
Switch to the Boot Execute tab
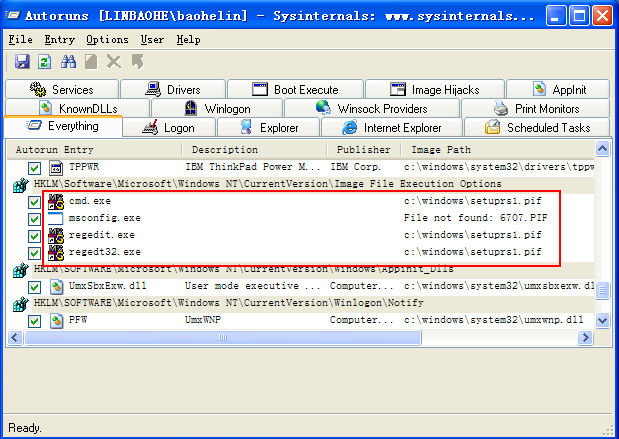[295, 89]
